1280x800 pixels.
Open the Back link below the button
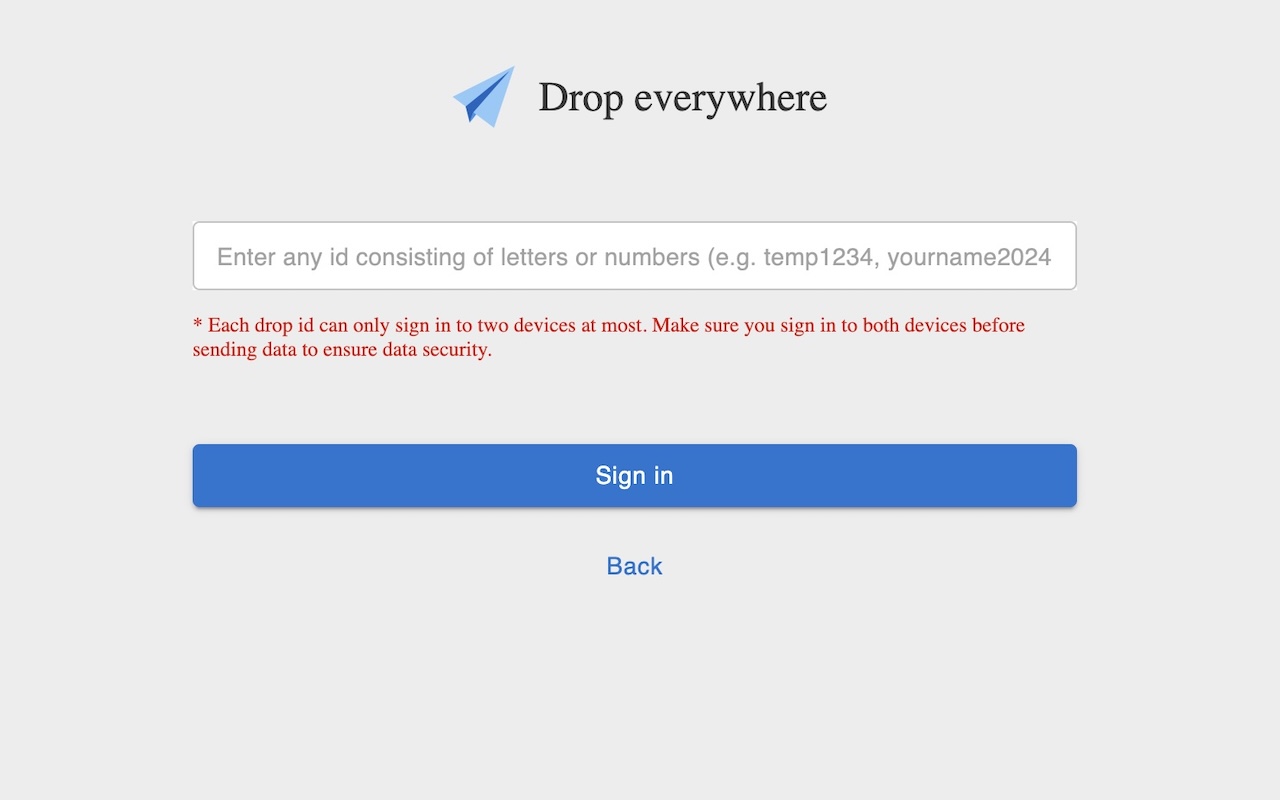634,566
